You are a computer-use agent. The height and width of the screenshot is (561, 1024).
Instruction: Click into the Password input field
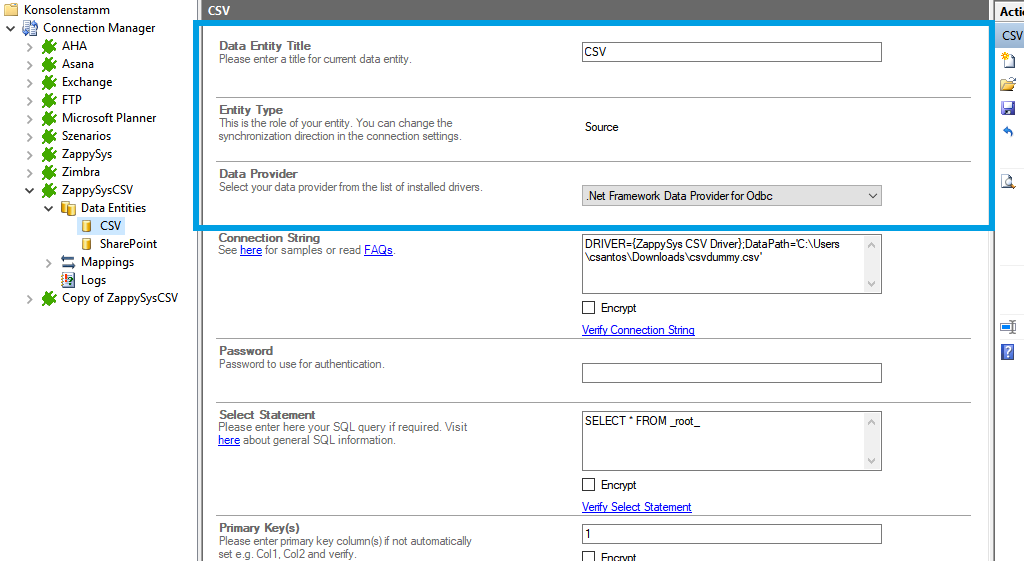tap(731, 373)
